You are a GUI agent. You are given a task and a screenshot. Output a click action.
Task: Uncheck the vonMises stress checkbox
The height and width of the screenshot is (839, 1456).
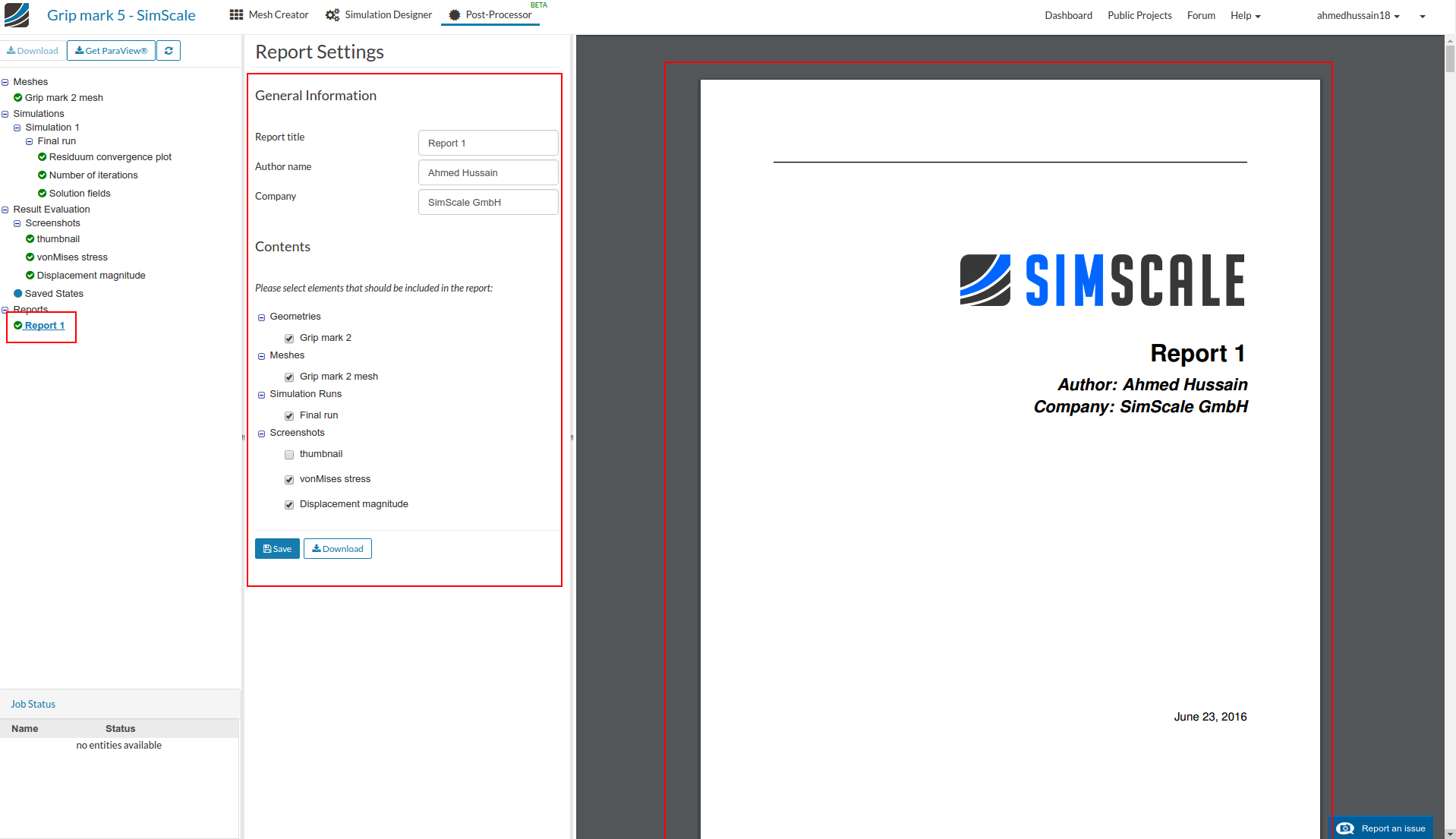289,480
